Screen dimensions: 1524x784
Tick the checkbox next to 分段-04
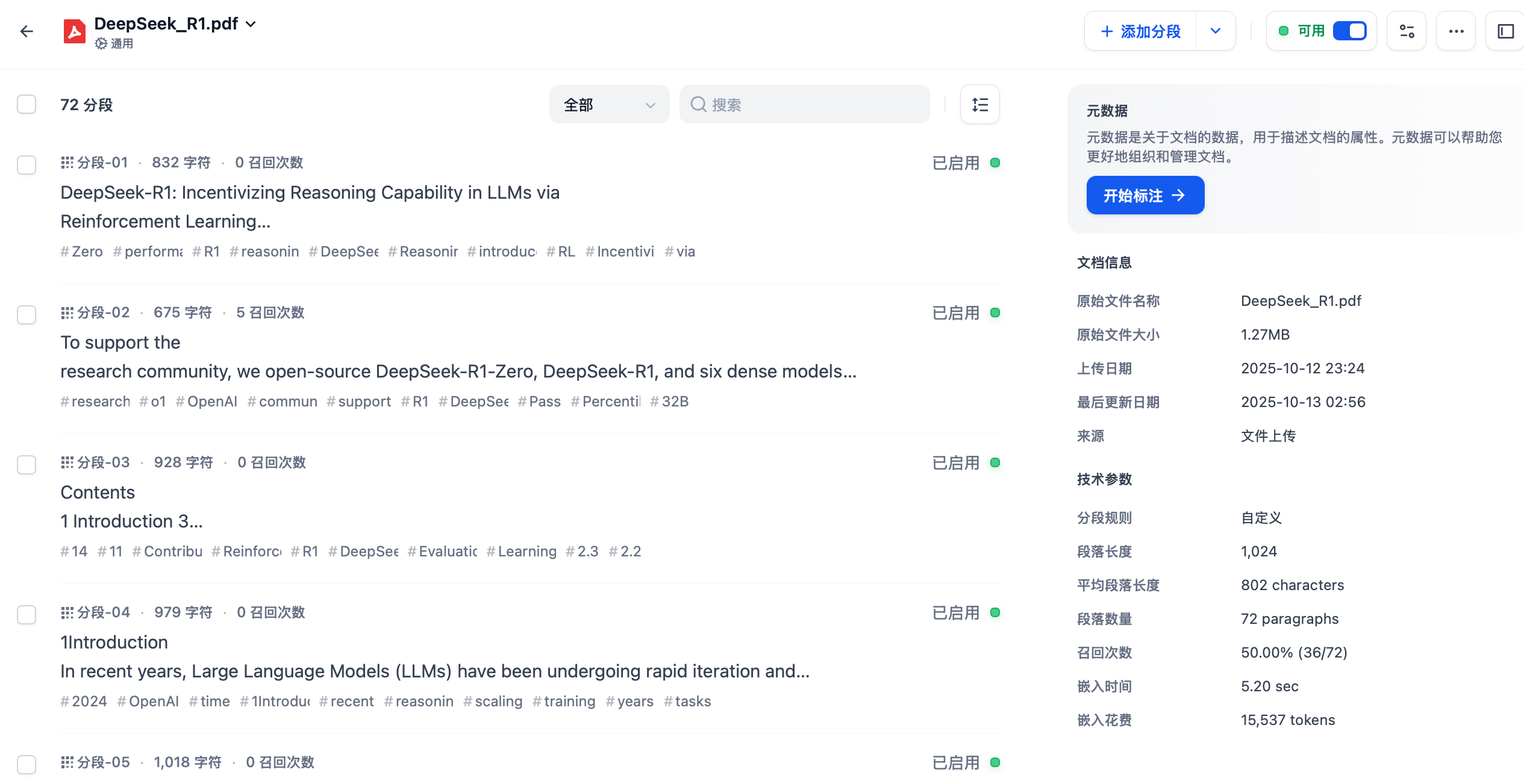[x=27, y=614]
